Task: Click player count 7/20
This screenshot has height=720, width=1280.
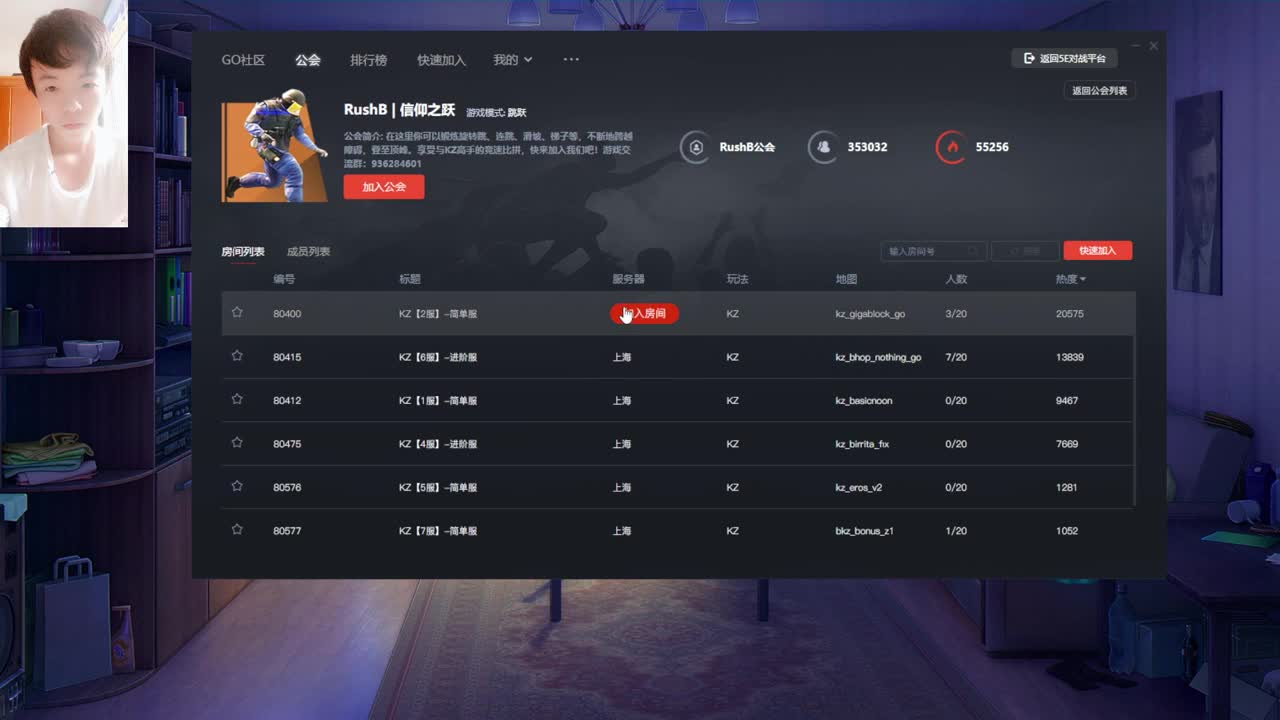Action: (956, 357)
